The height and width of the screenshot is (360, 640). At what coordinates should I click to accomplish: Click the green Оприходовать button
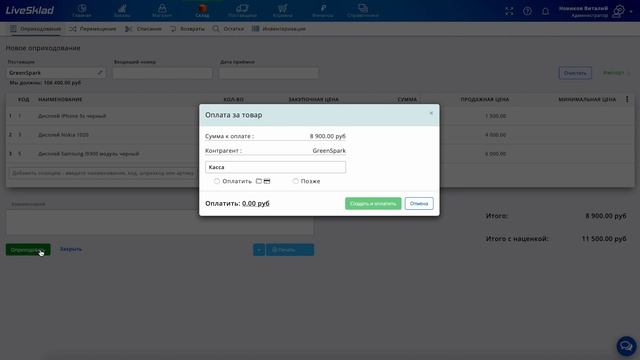28,249
